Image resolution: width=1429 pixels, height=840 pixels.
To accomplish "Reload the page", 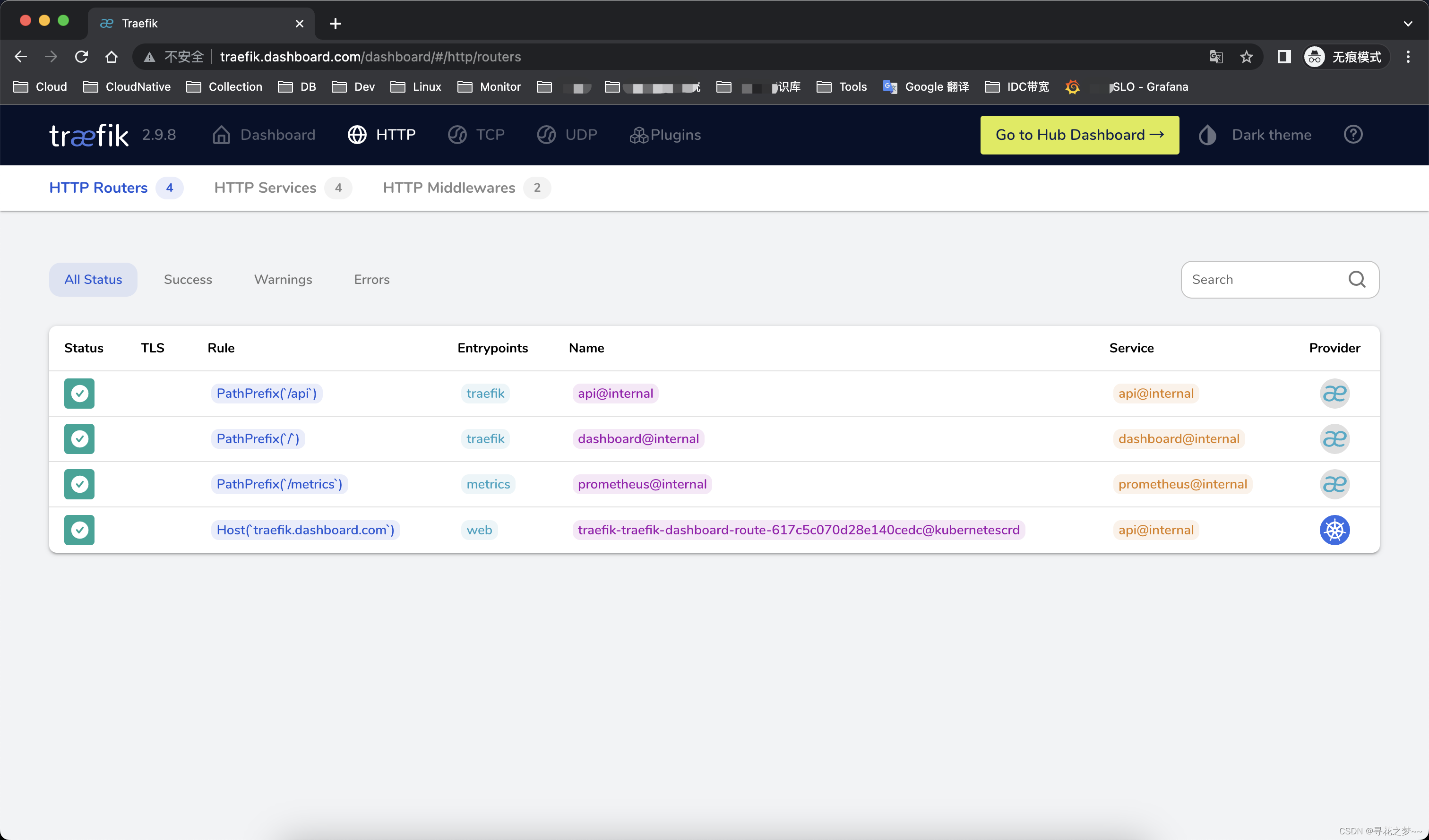I will tap(81, 57).
